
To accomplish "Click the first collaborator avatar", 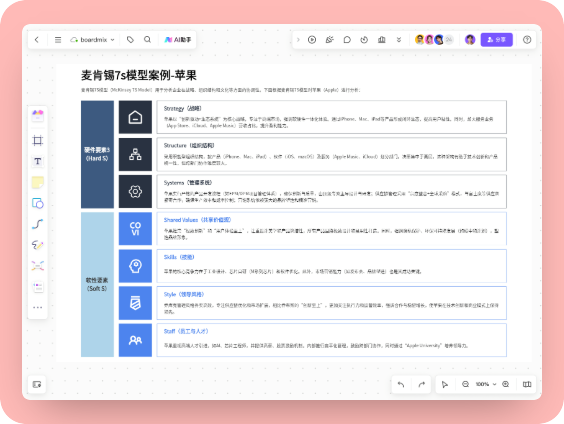I will 420,40.
